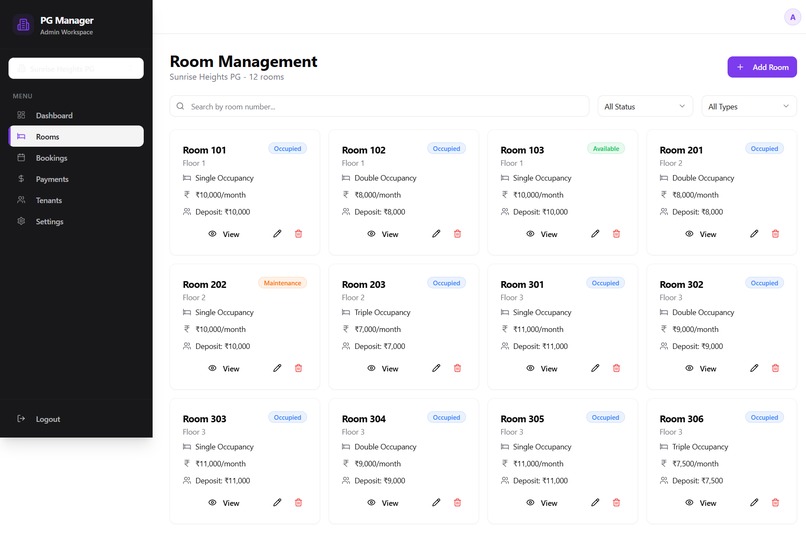This screenshot has height=541, width=806.
Task: View details of Room 203
Action: click(382, 368)
